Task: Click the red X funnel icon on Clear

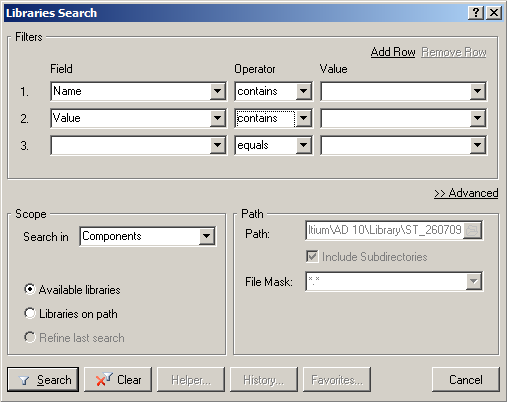Action: (x=104, y=379)
